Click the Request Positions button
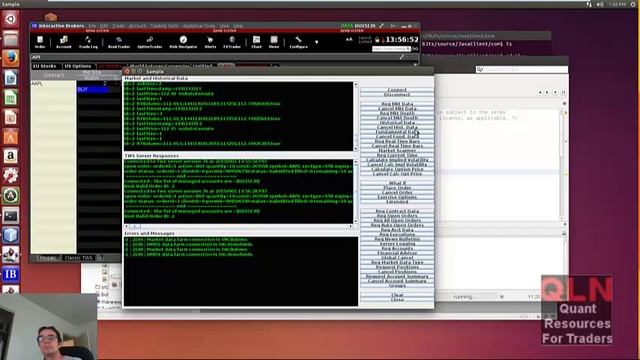The width and height of the screenshot is (640, 360). click(x=397, y=267)
